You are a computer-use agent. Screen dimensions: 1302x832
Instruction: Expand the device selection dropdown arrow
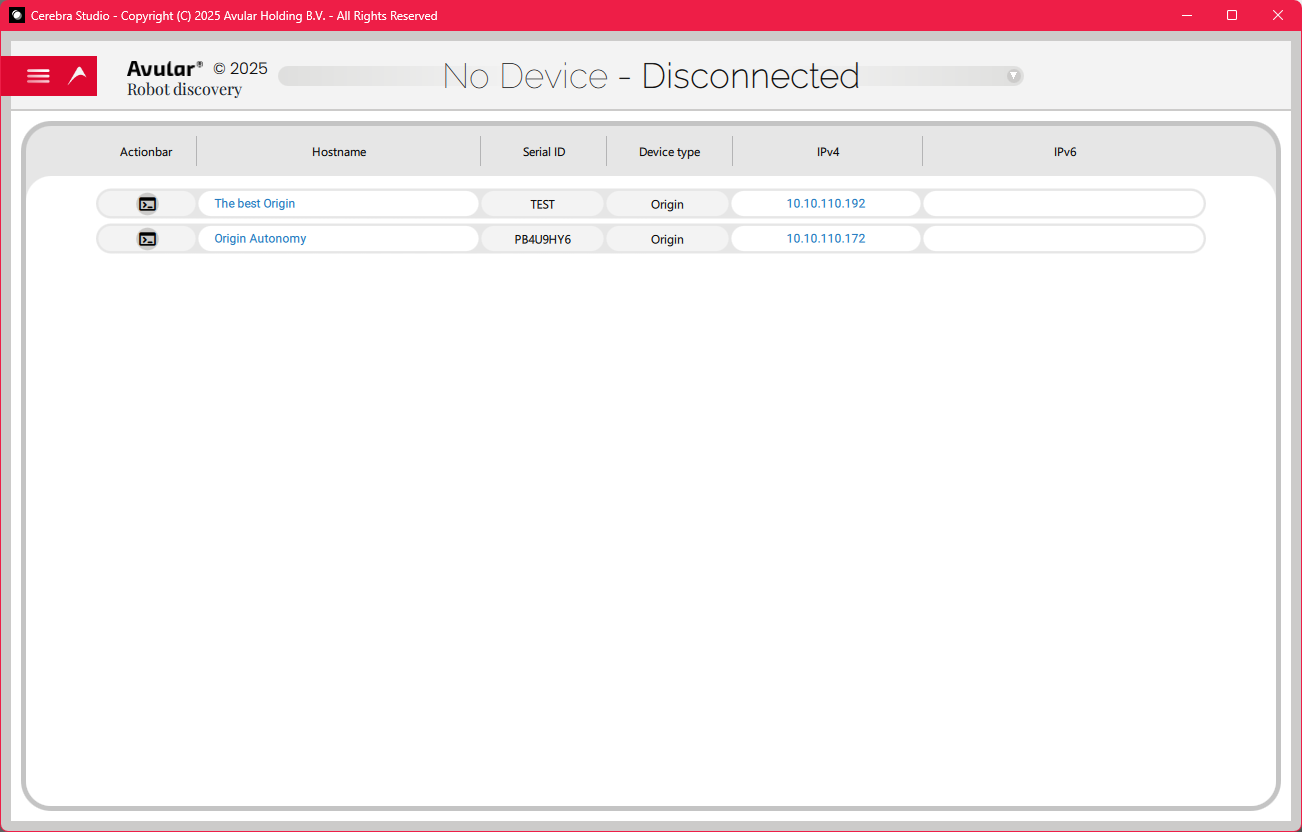pos(1013,76)
